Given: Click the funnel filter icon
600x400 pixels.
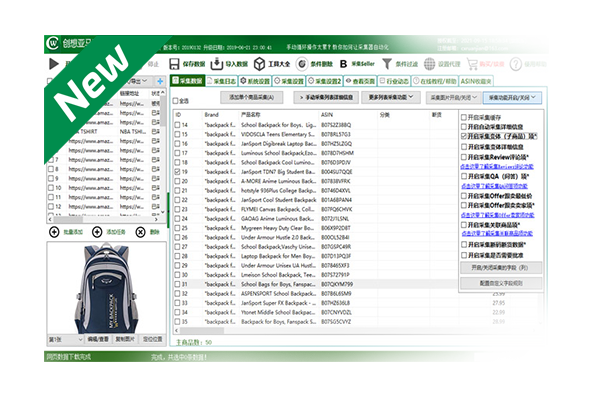Looking at the screenshot, I should (387, 64).
